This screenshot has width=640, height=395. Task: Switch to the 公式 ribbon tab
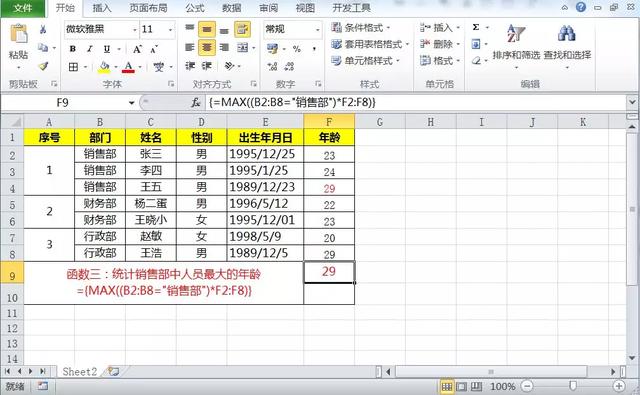point(195,8)
